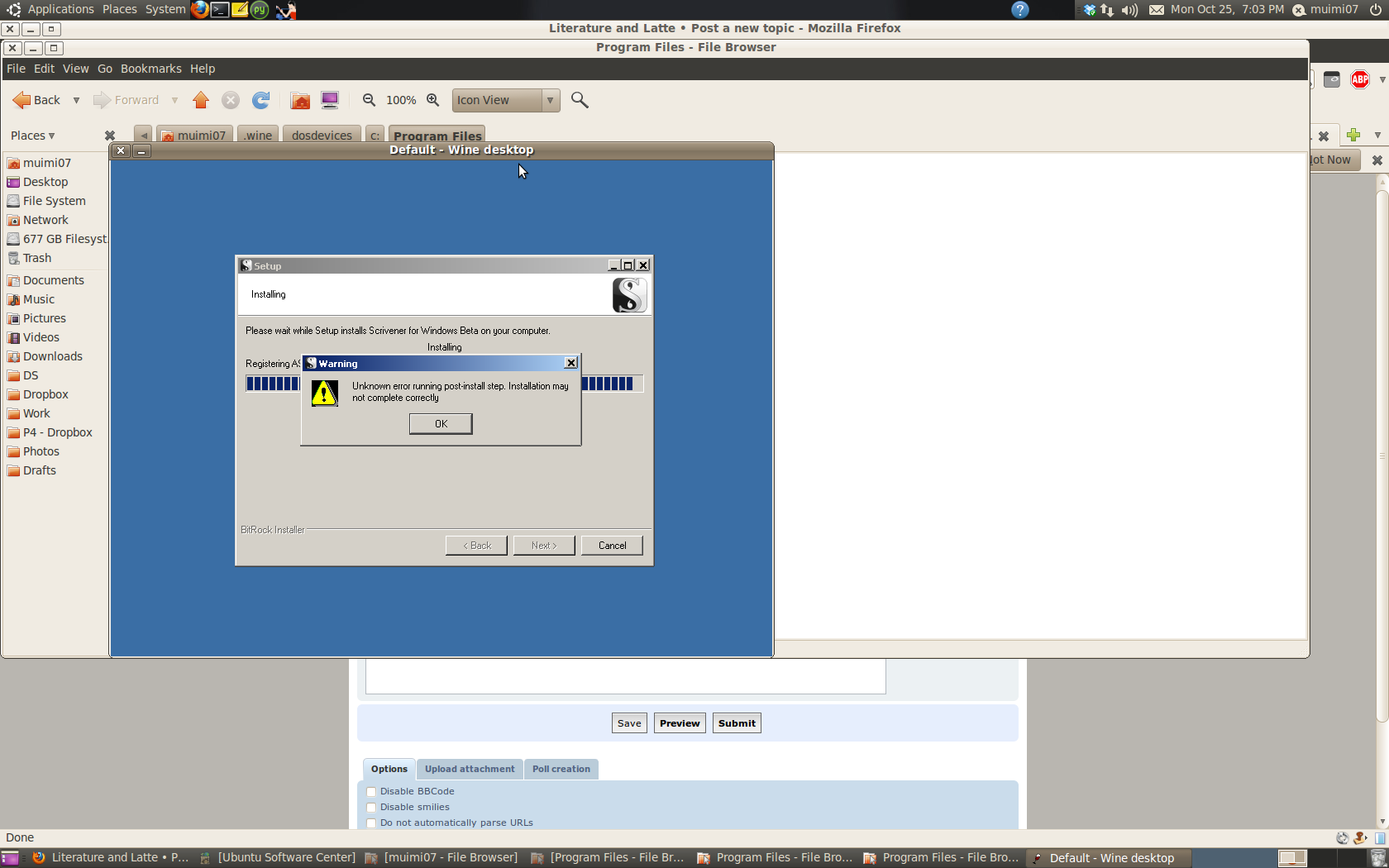Image resolution: width=1389 pixels, height=868 pixels.
Task: Launch Firefox from the top panel icon
Action: 199,10
